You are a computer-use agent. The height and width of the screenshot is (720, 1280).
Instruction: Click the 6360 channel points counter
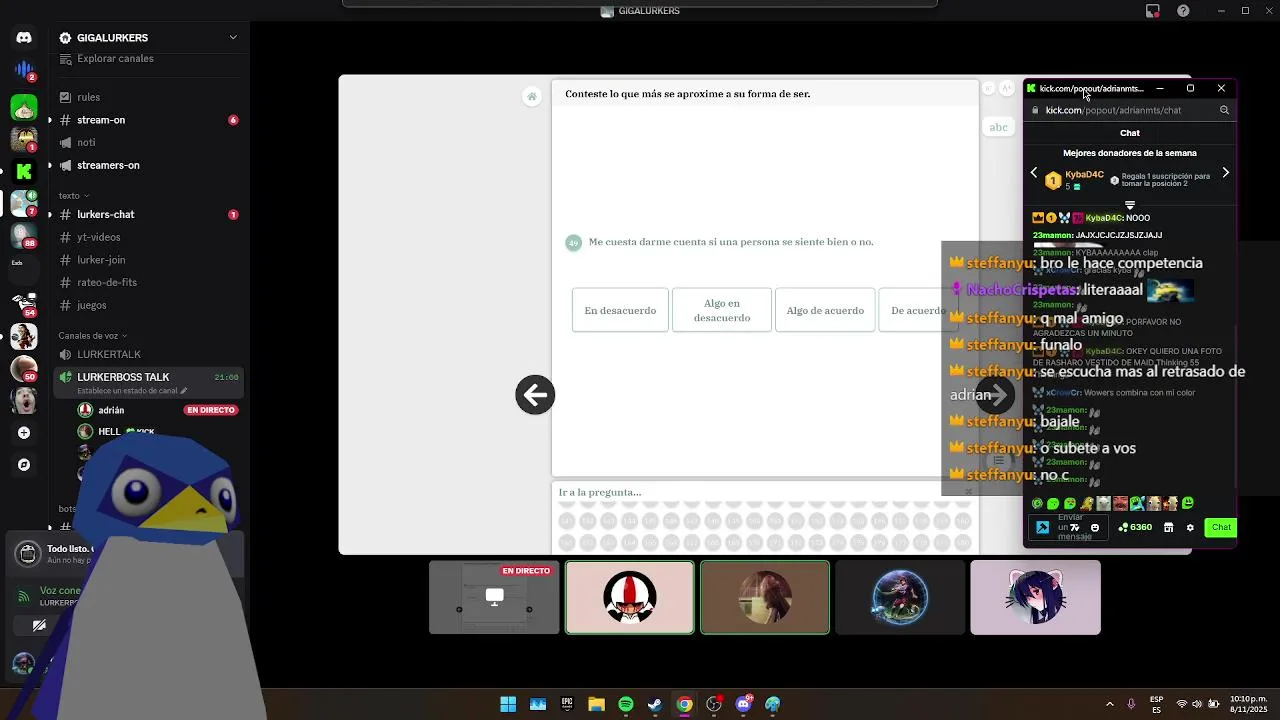(x=1135, y=527)
